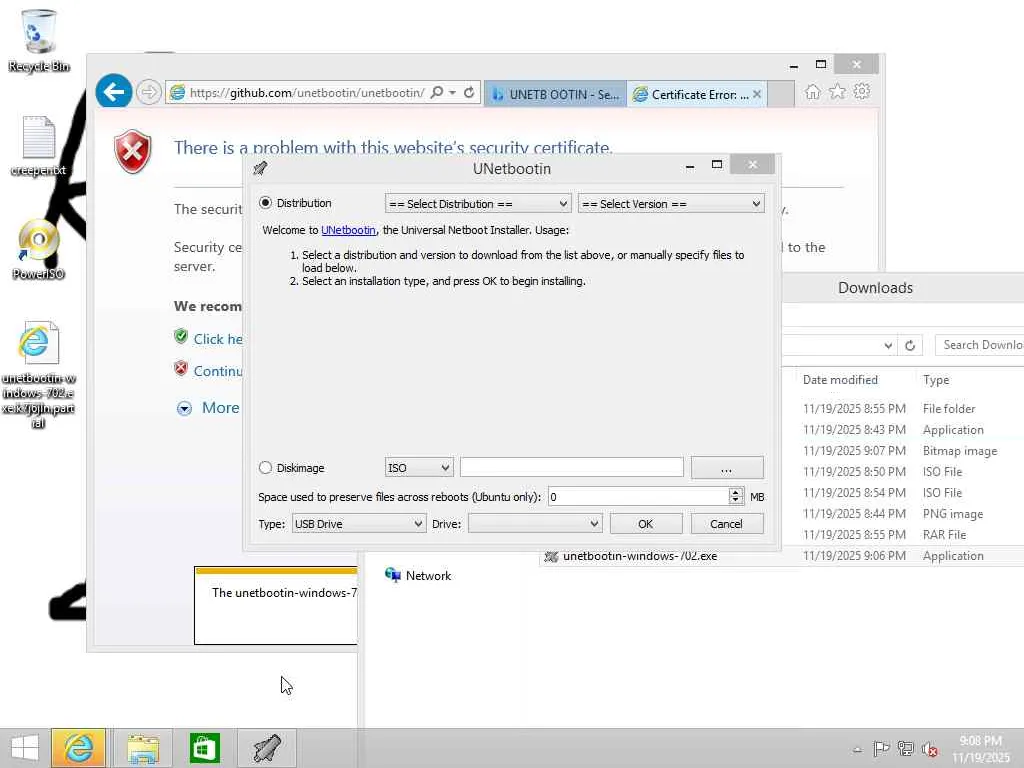Click the muted volume tray icon
Viewport: 1024px width, 768px height.
(930, 749)
